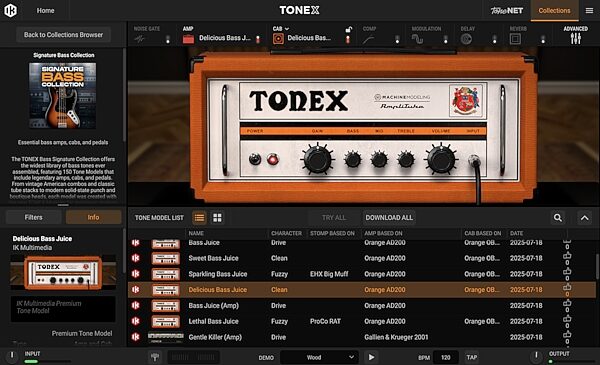Switch Tone Model List to grid view
Viewport: 600px width, 365px height.
pos(217,218)
